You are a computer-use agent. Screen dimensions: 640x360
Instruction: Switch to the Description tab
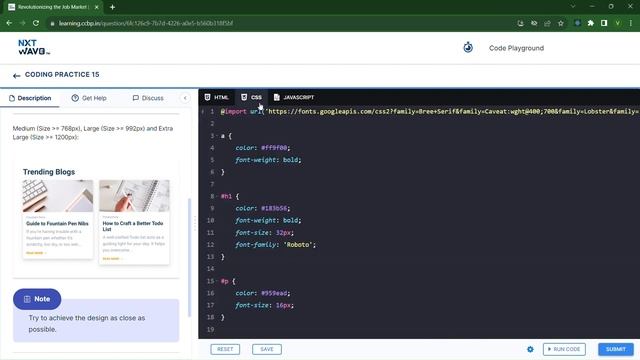pyautogui.click(x=30, y=98)
